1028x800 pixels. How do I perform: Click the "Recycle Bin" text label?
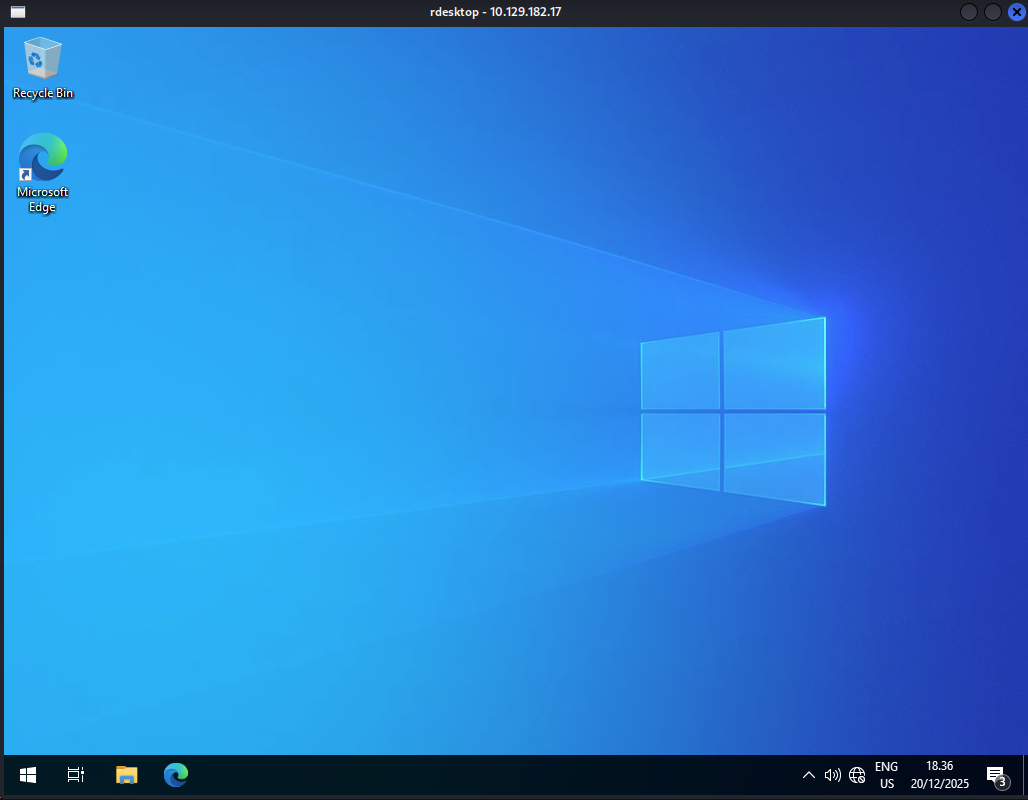[43, 93]
